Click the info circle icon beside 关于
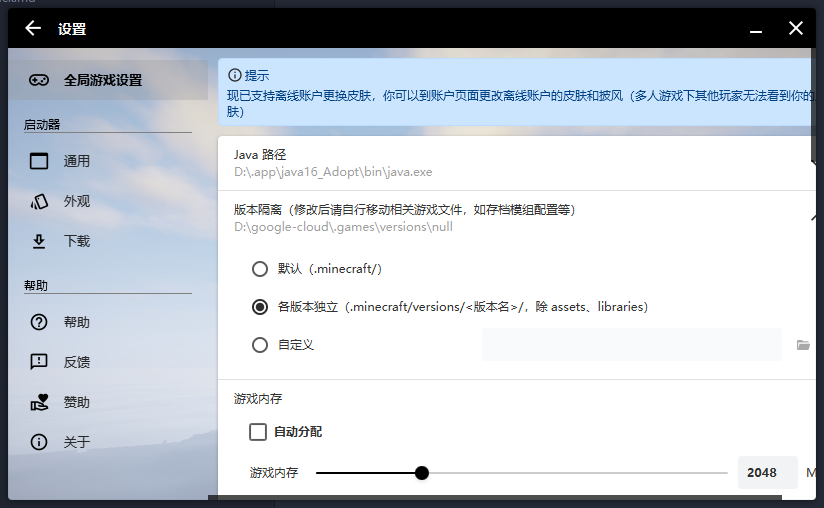 [x=39, y=442]
